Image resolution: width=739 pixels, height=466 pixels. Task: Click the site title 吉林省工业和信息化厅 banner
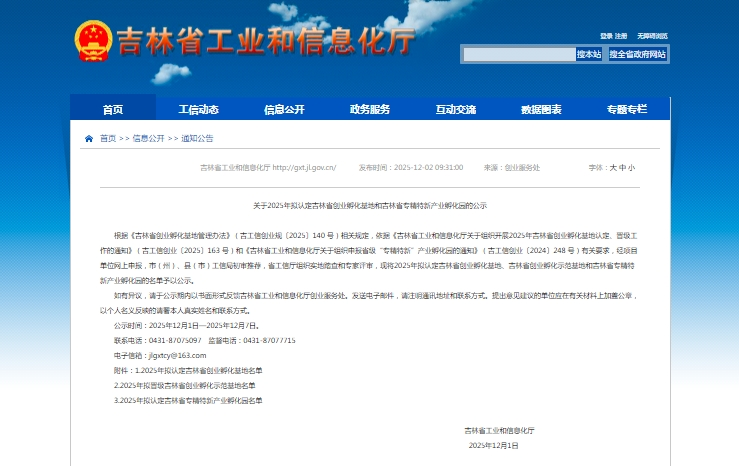265,41
